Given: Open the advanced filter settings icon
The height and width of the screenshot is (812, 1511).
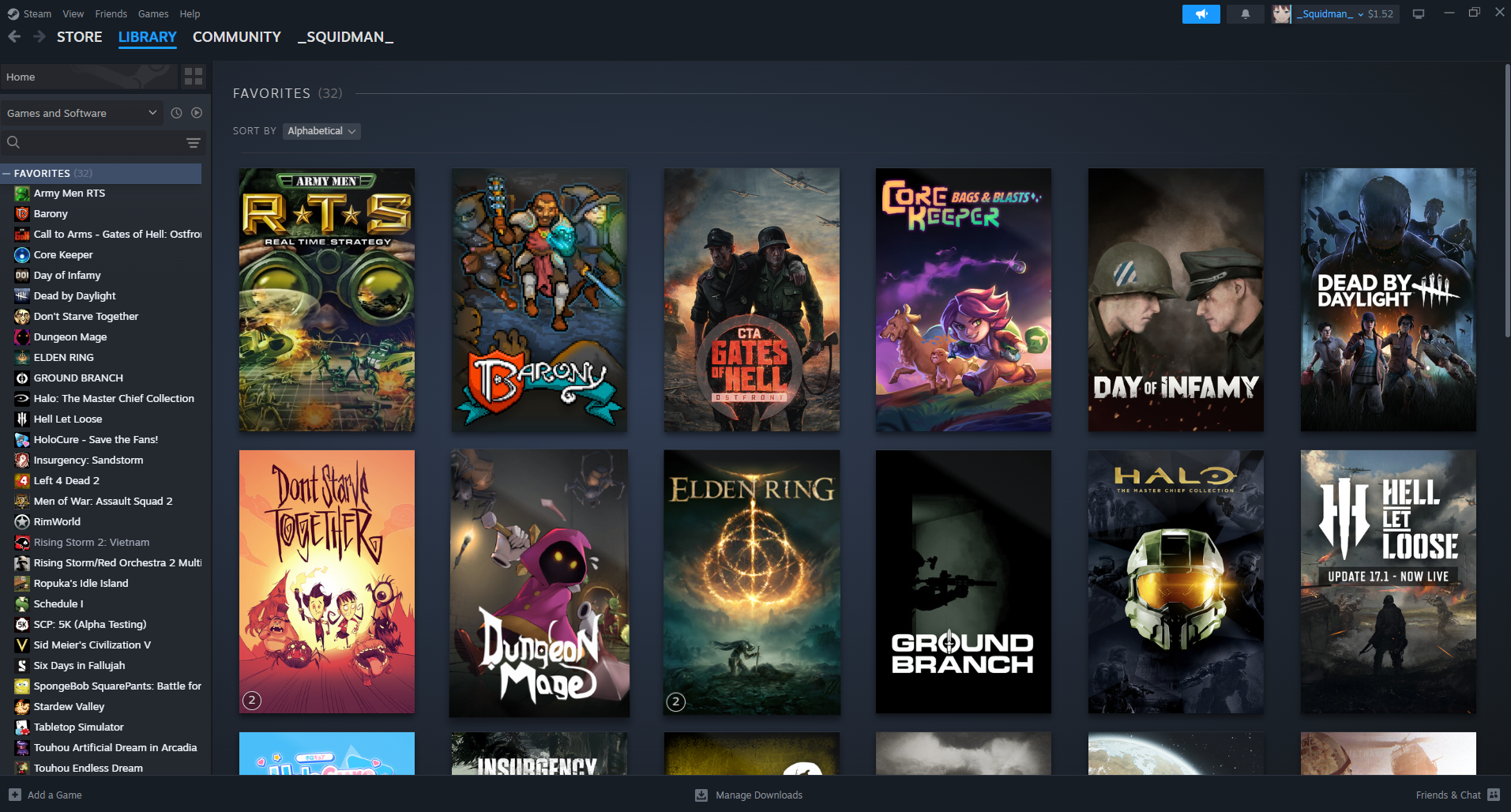Looking at the screenshot, I should [x=194, y=143].
